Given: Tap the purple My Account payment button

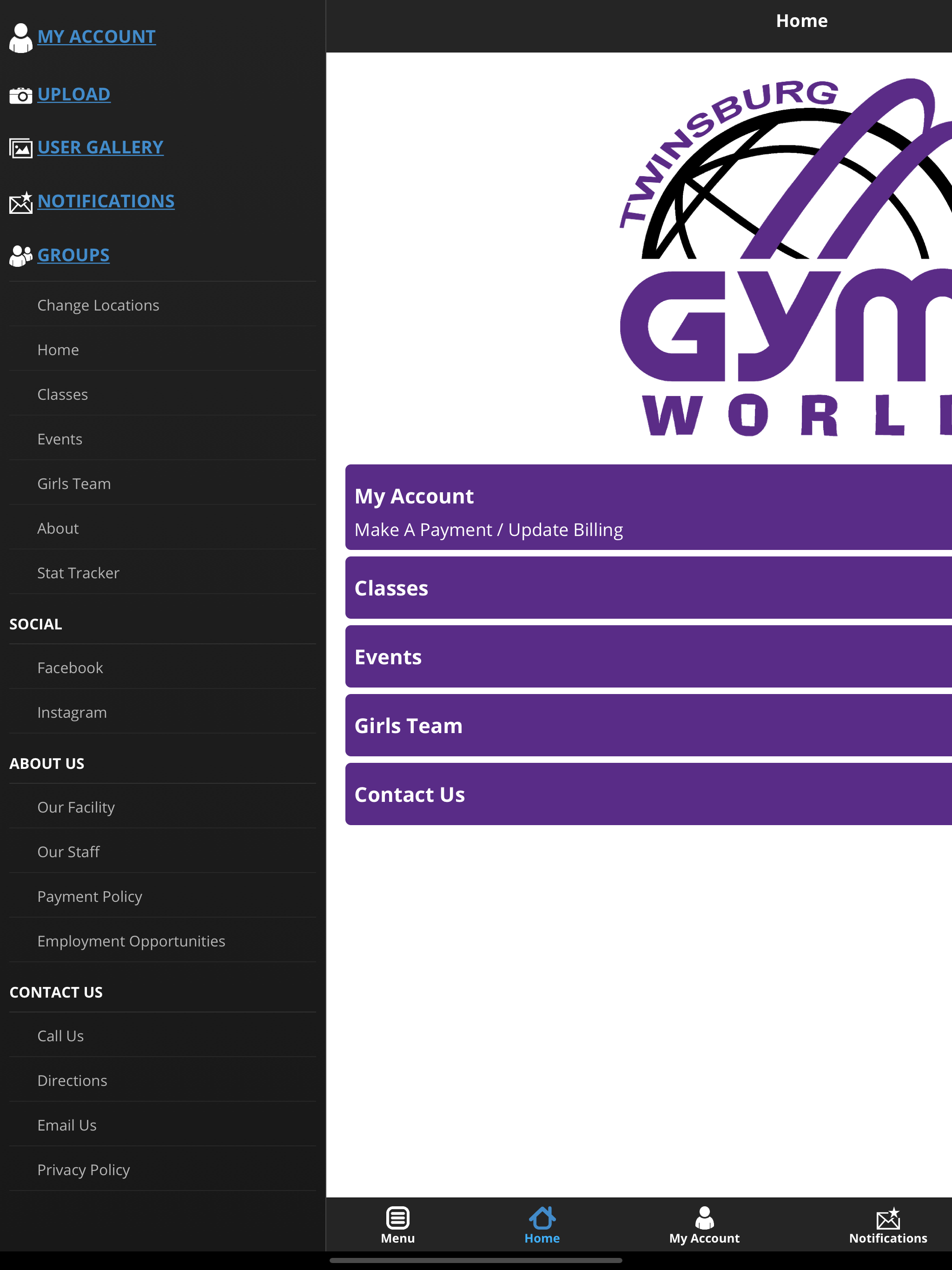Looking at the screenshot, I should [648, 507].
